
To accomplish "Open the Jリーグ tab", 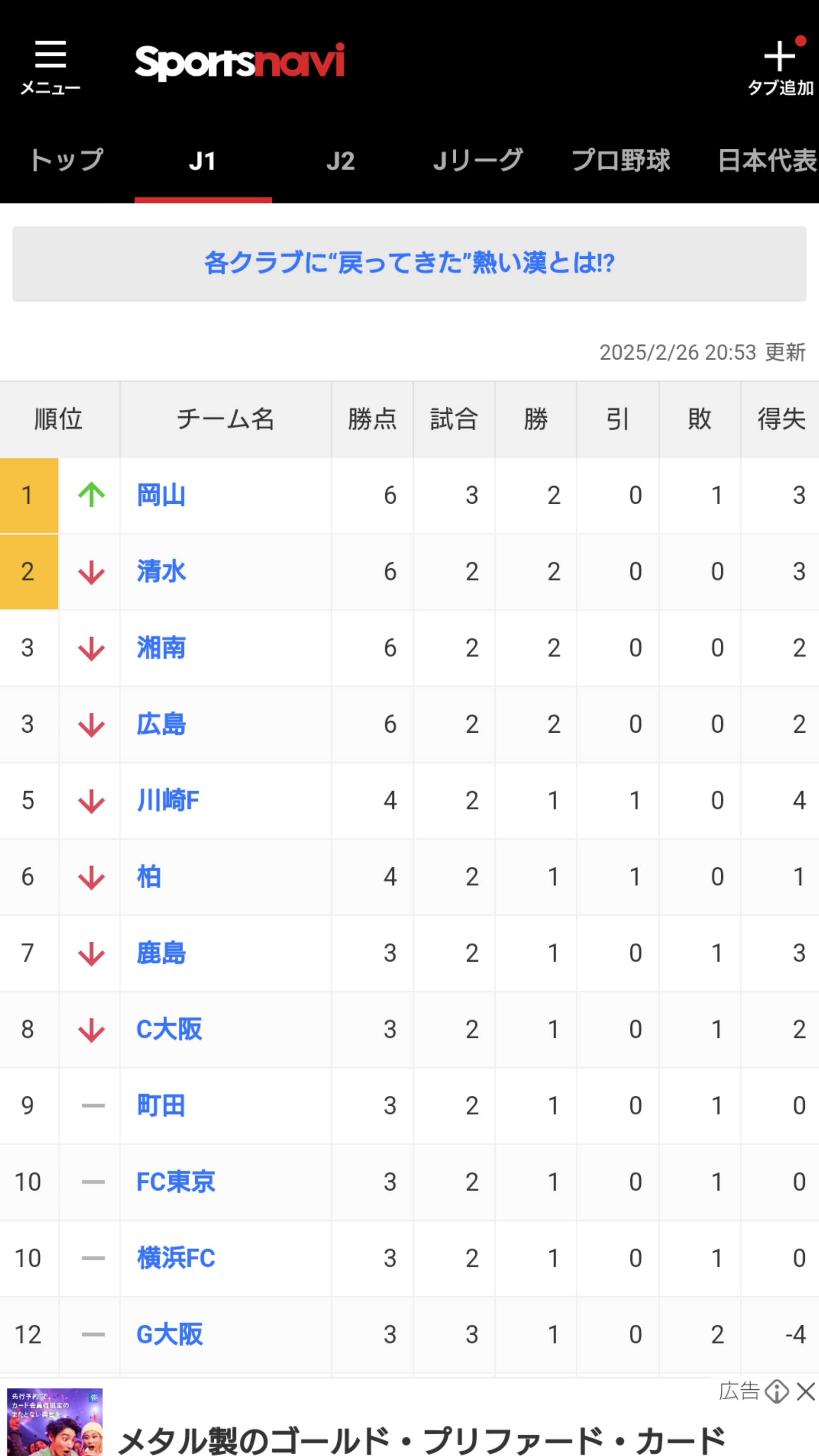I will (x=478, y=161).
